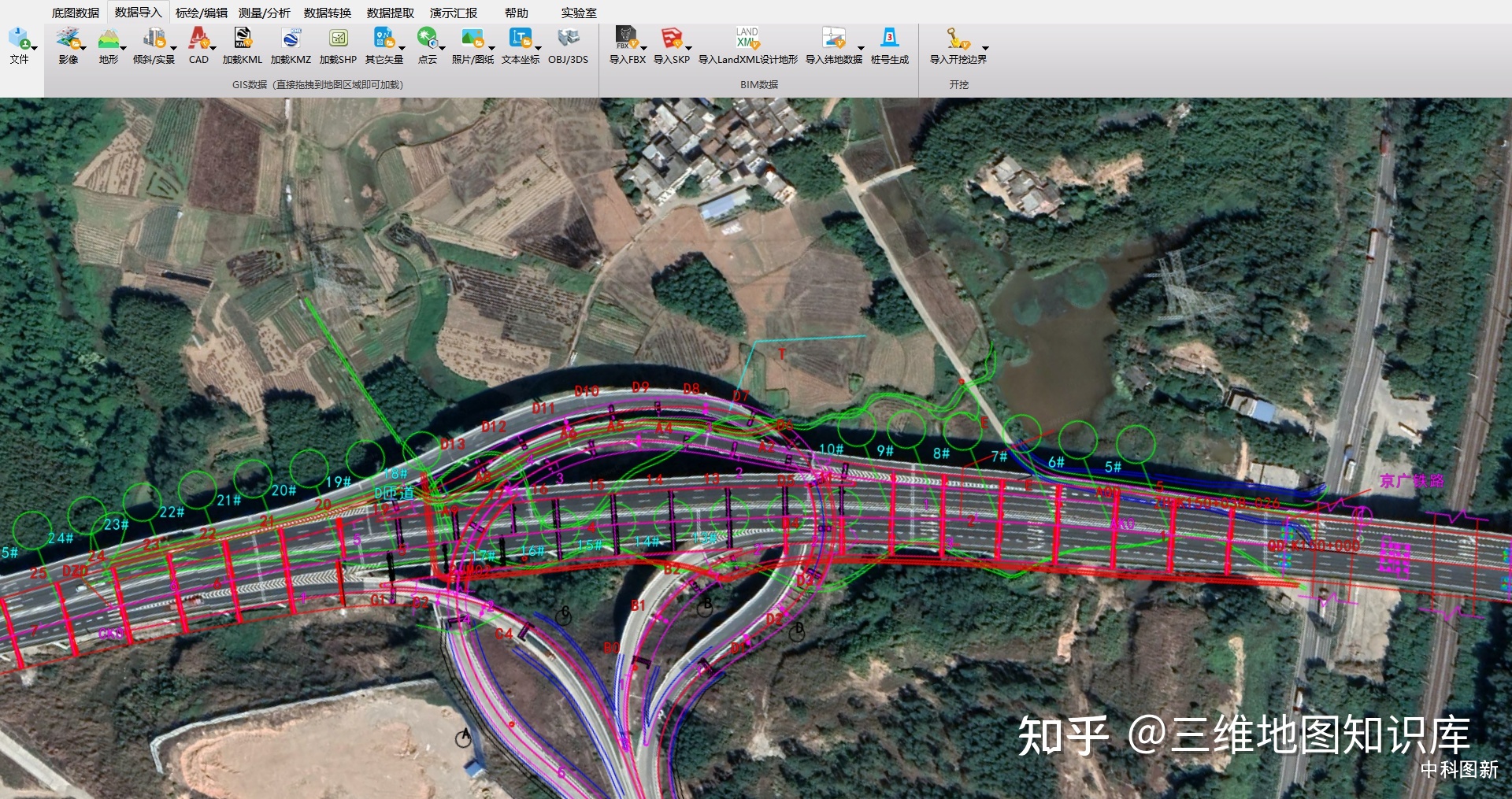Viewport: 1512px width, 799px height.
Task: Load a shapefile with 加载SHP
Action: (338, 39)
